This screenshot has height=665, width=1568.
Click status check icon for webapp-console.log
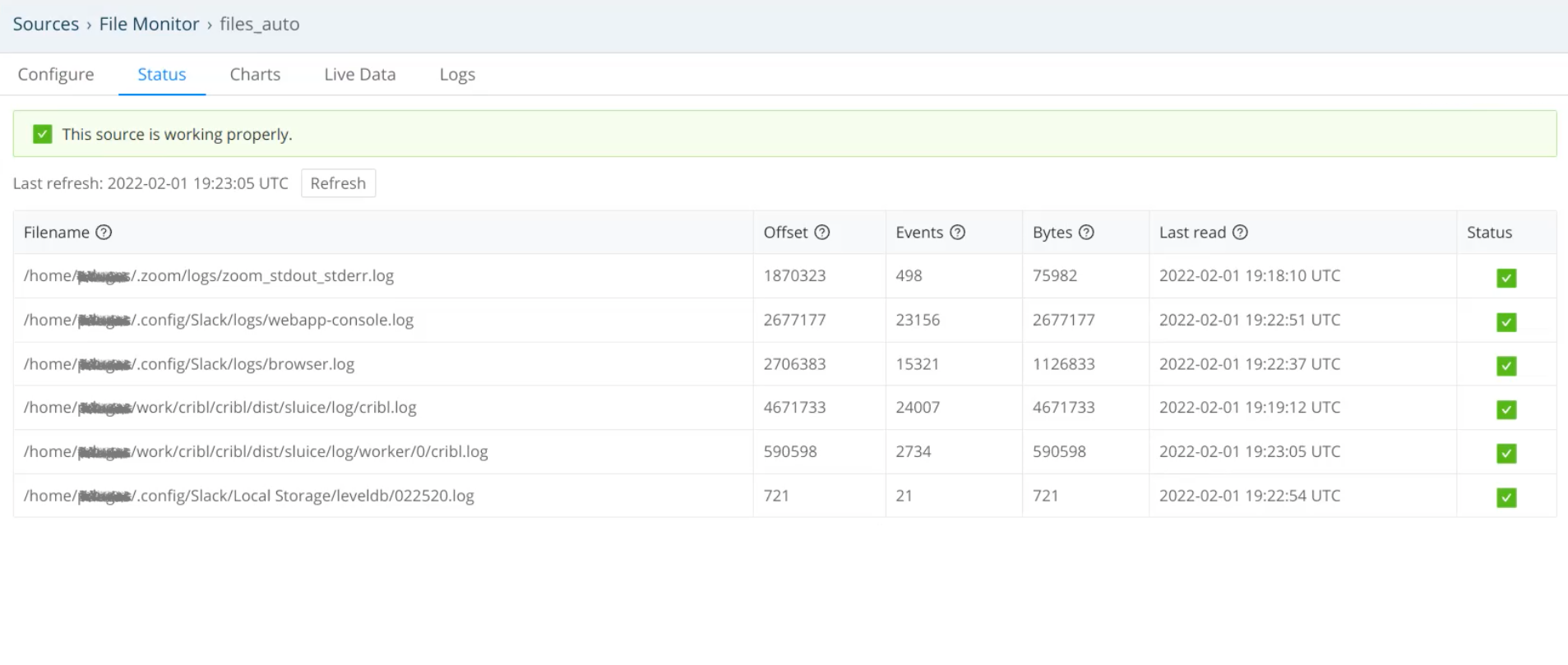click(x=1506, y=322)
